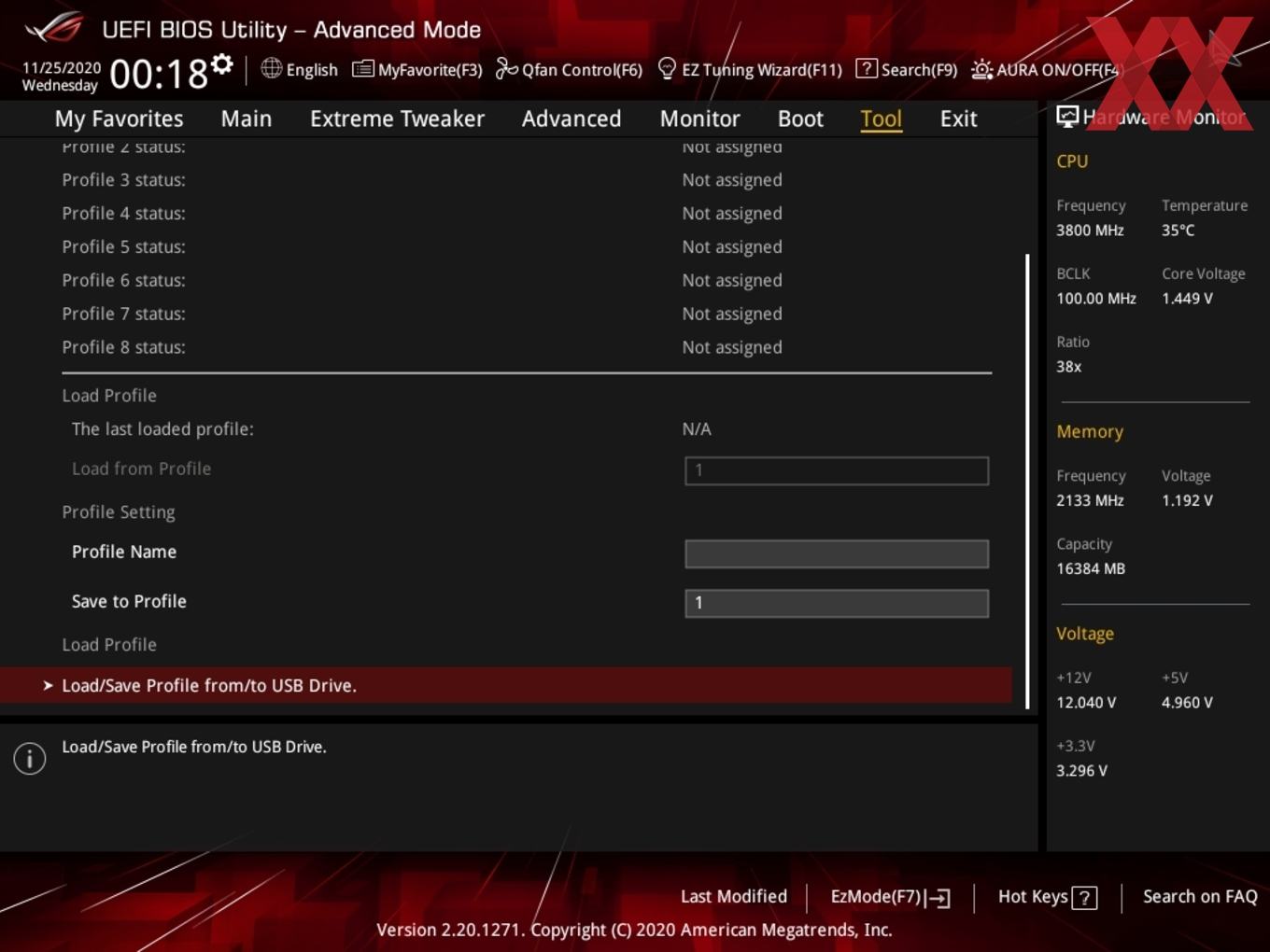Viewport: 1270px width, 952px height.
Task: Click the memory frequency 2133 MHz value
Action: pos(1090,500)
